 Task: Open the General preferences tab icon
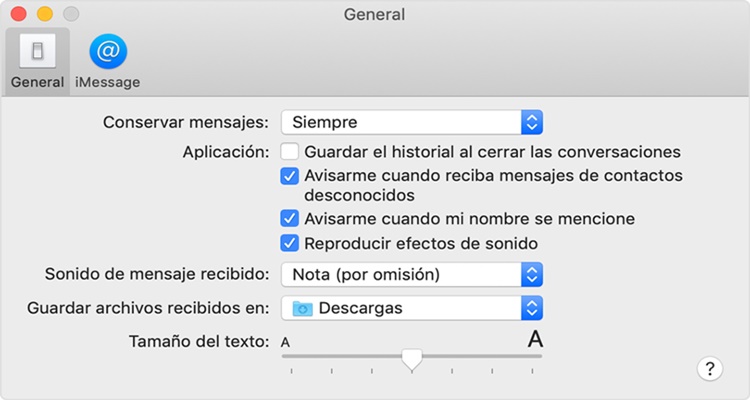pyautogui.click(x=37, y=50)
